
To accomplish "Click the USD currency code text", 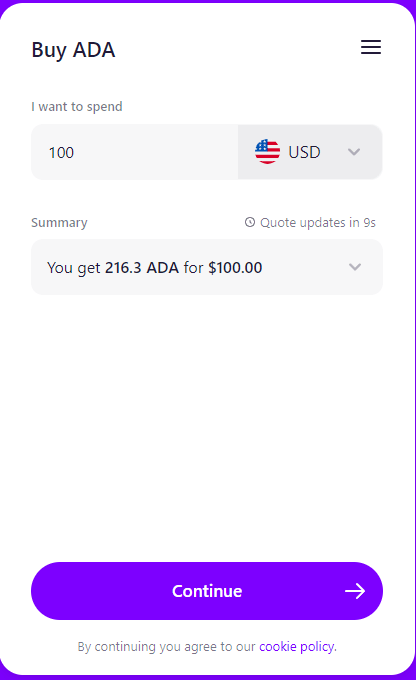I will pos(304,152).
